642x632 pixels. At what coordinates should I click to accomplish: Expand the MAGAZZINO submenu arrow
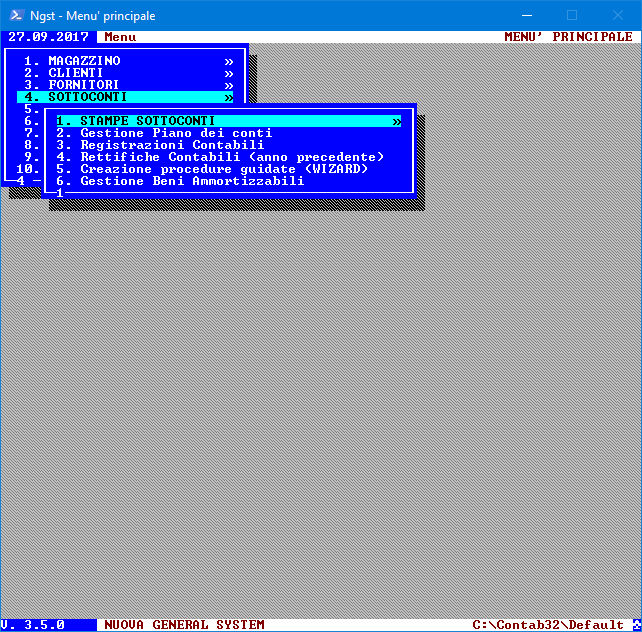[229, 61]
